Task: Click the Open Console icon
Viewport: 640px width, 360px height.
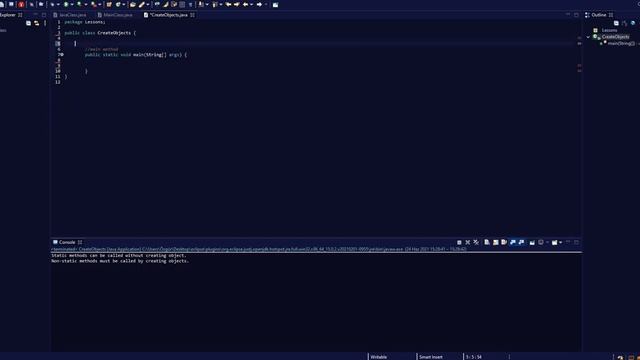Action: (555, 242)
